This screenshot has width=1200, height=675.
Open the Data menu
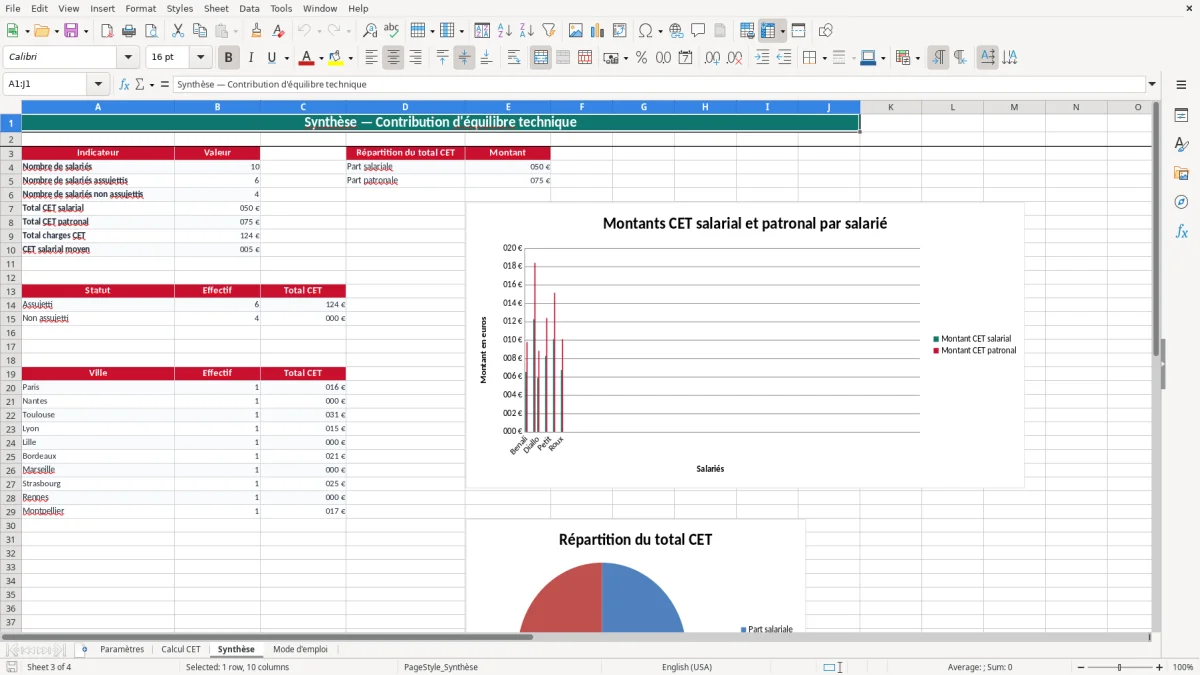click(249, 8)
